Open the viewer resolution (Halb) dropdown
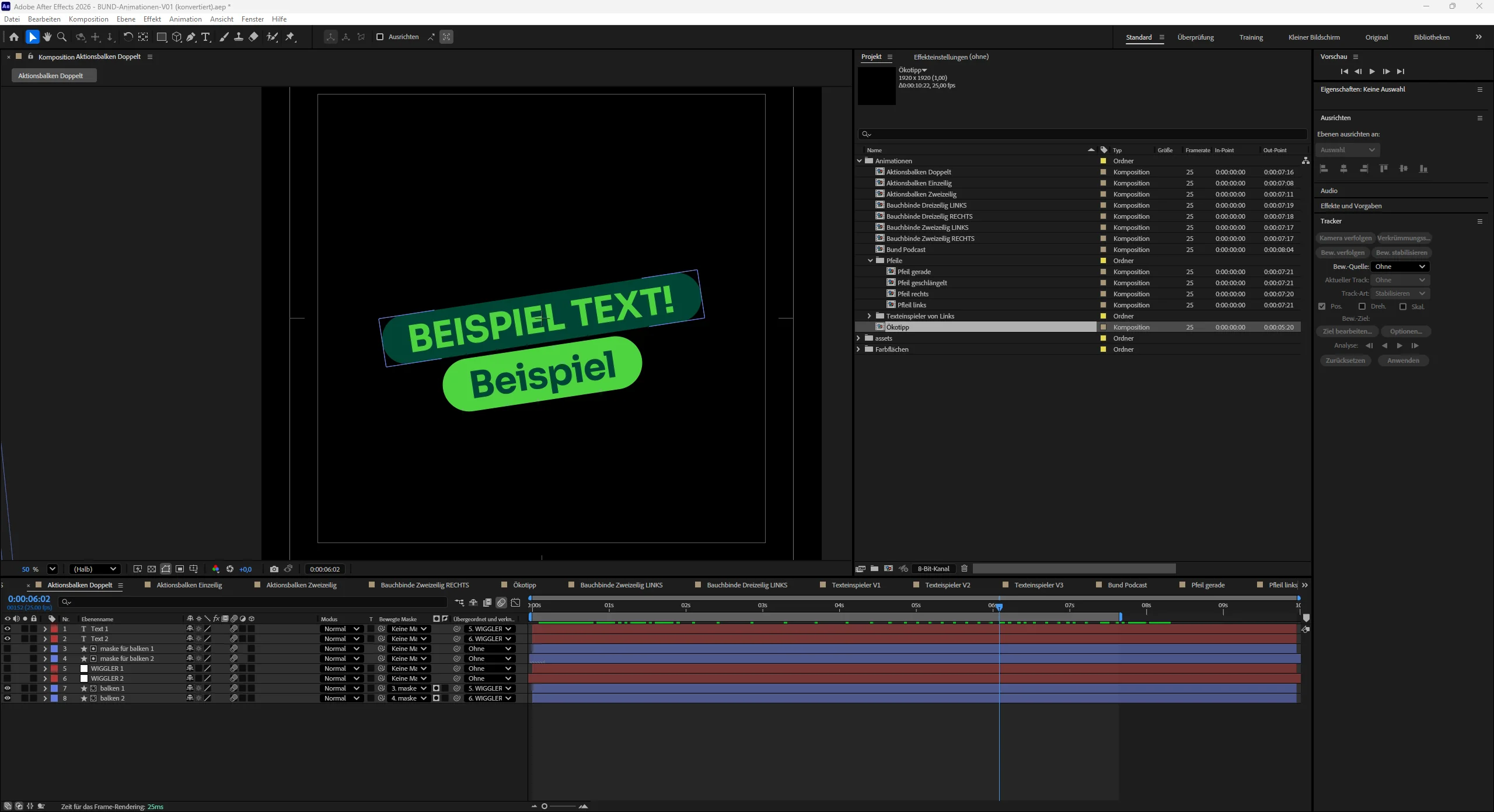The image size is (1494, 812). point(95,569)
